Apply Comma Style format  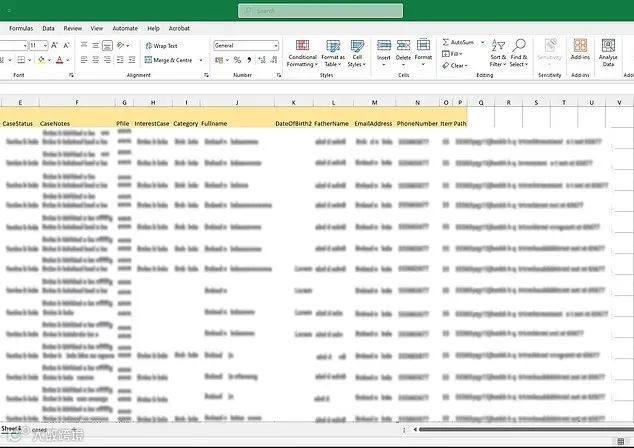pos(249,60)
